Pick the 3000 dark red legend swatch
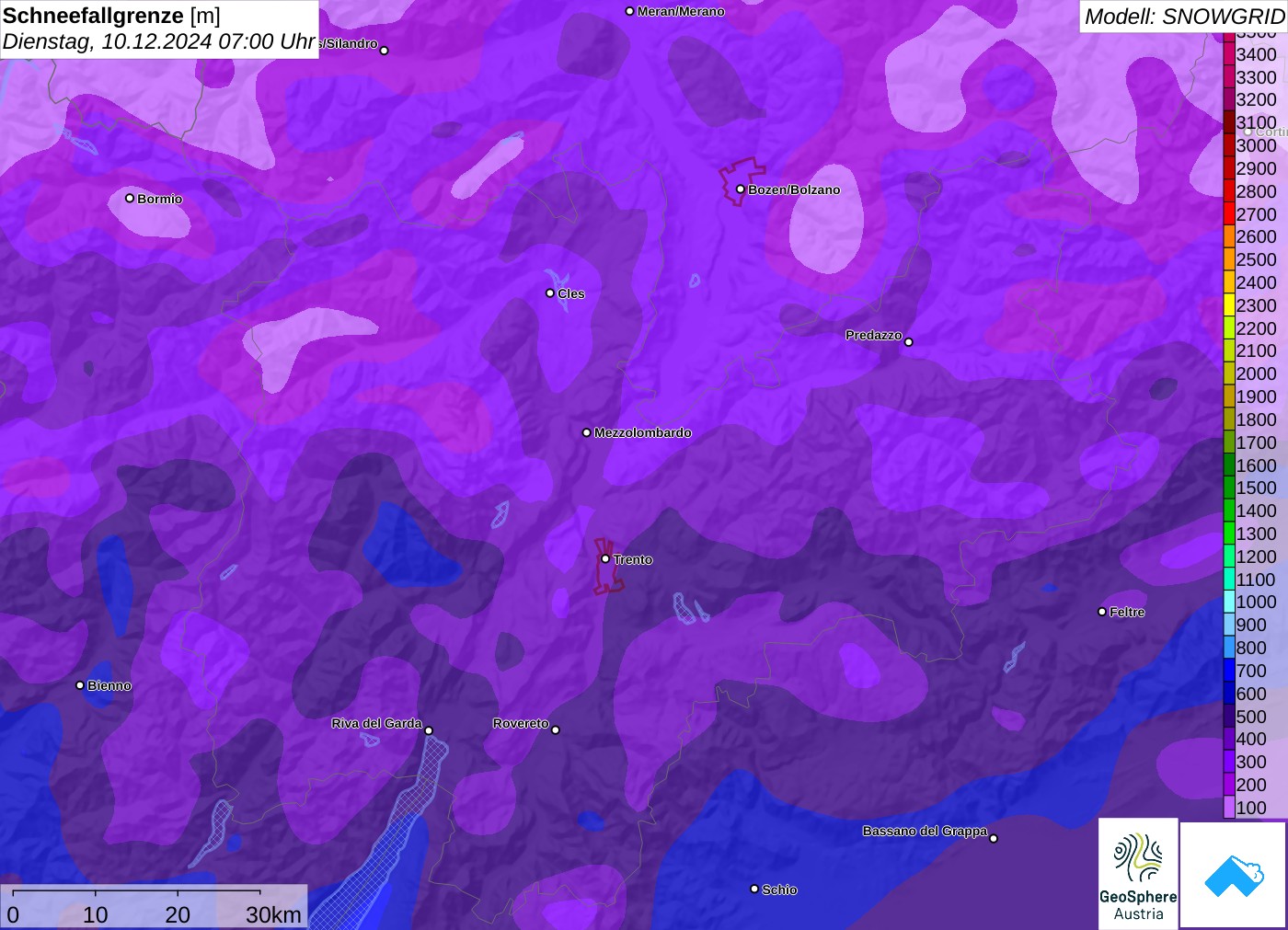Viewport: 1288px width, 930px height. (x=1229, y=145)
